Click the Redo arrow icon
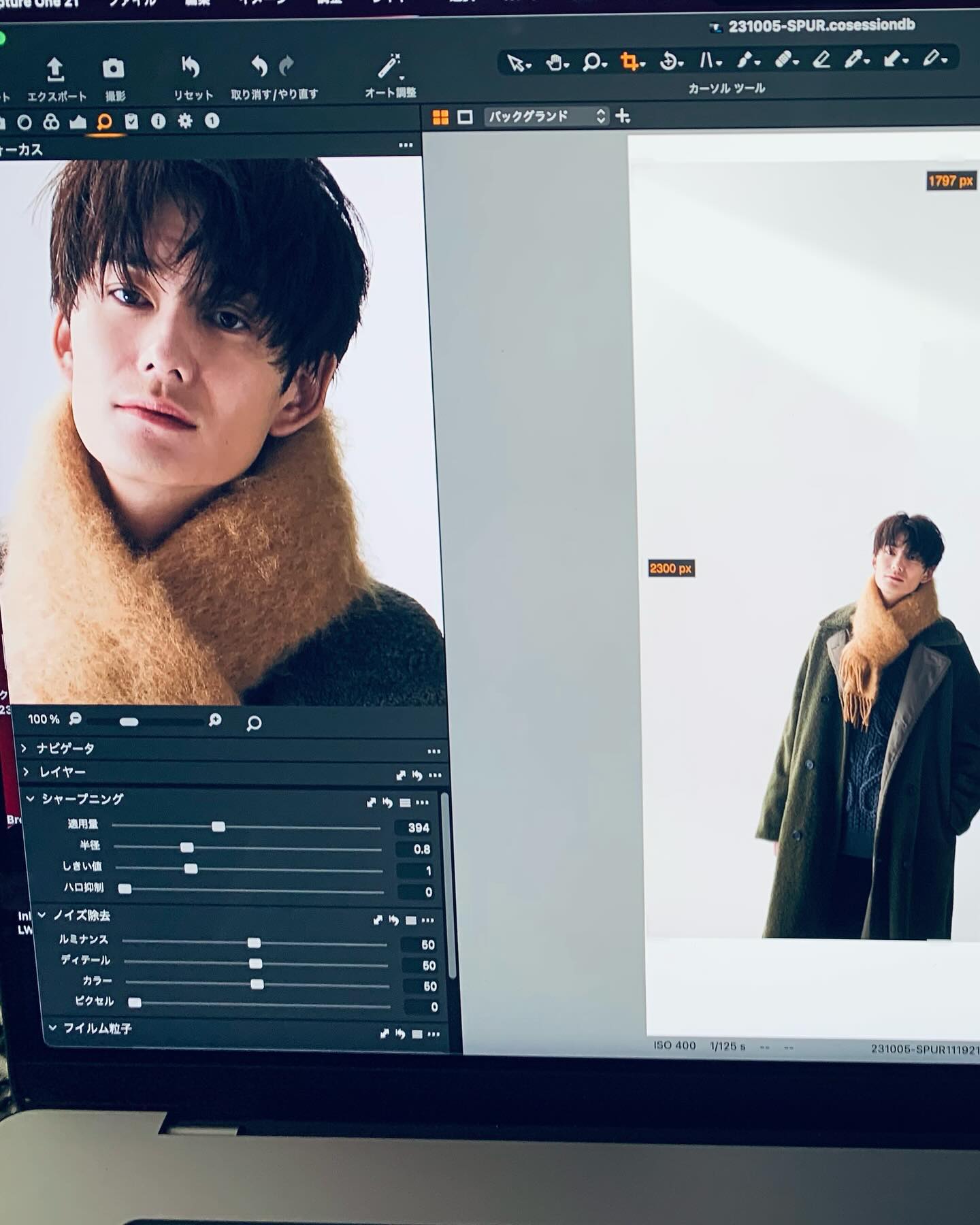This screenshot has height=1225, width=980. tap(287, 66)
